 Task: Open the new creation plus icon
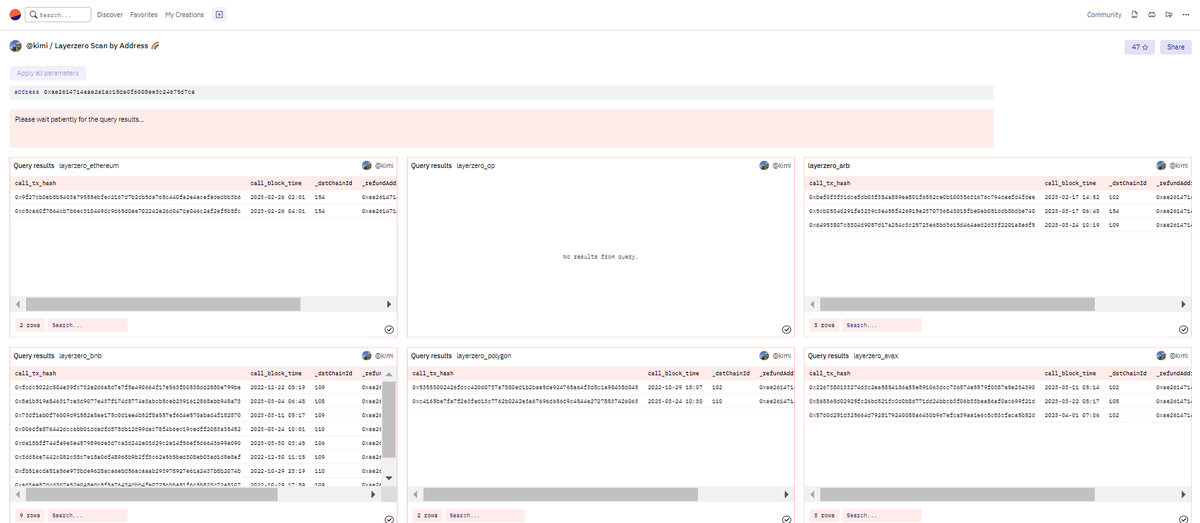tap(219, 15)
